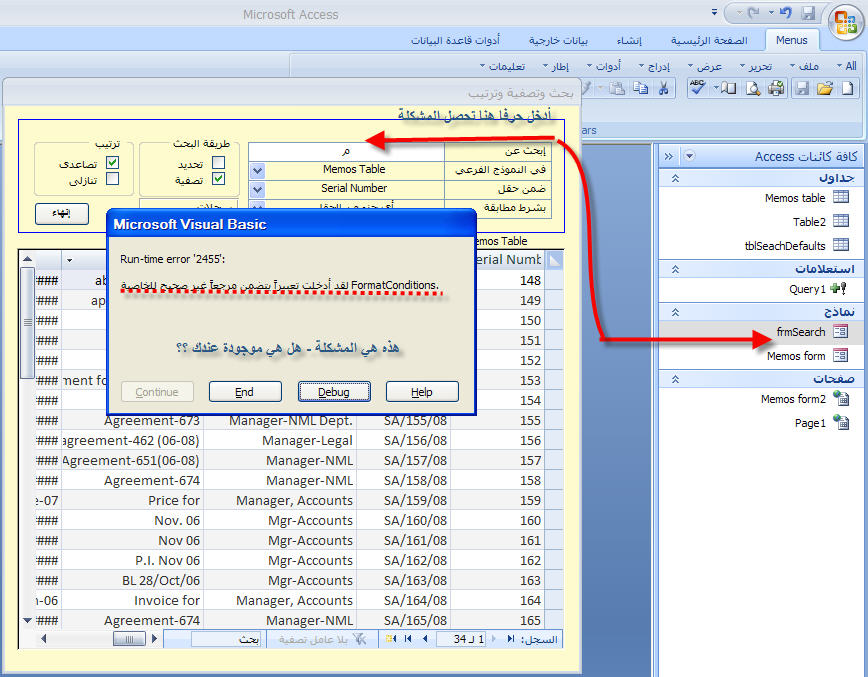Open Customize Quick Access Toolbar arrow
This screenshot has width=868, height=677.
point(714,12)
